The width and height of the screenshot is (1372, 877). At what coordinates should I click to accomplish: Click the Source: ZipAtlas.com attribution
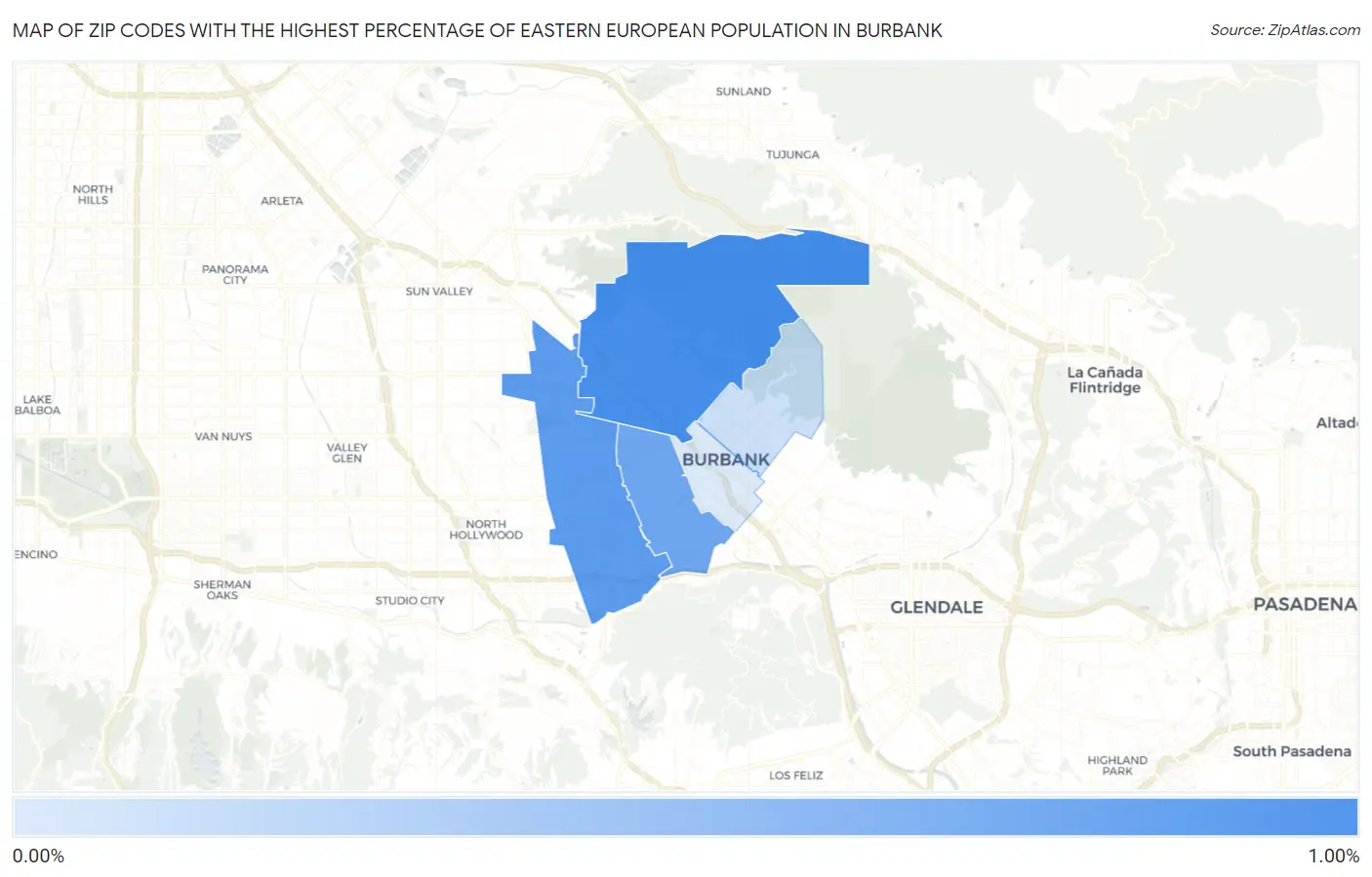[x=1285, y=30]
